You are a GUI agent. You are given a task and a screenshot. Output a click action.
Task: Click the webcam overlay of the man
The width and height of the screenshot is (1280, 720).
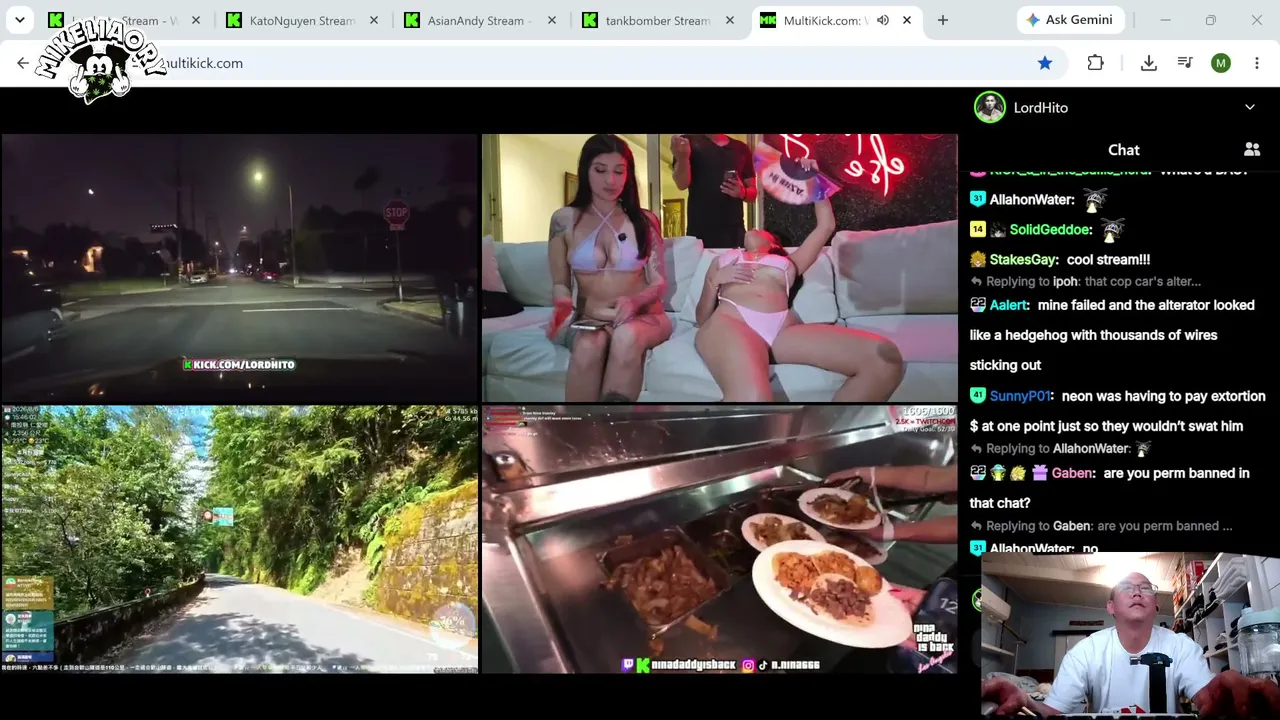[1130, 634]
